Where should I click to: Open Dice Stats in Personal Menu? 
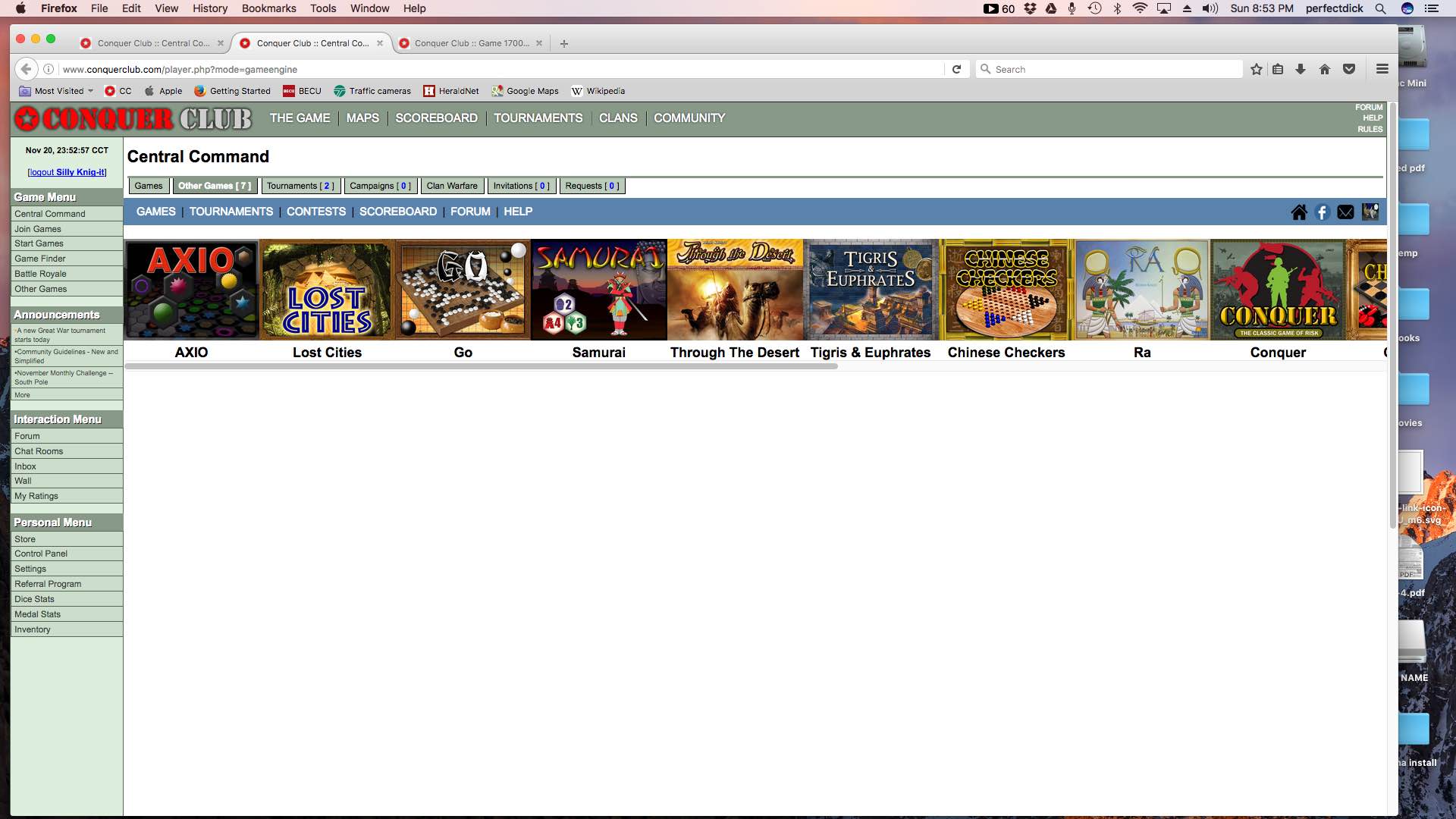pyautogui.click(x=67, y=599)
